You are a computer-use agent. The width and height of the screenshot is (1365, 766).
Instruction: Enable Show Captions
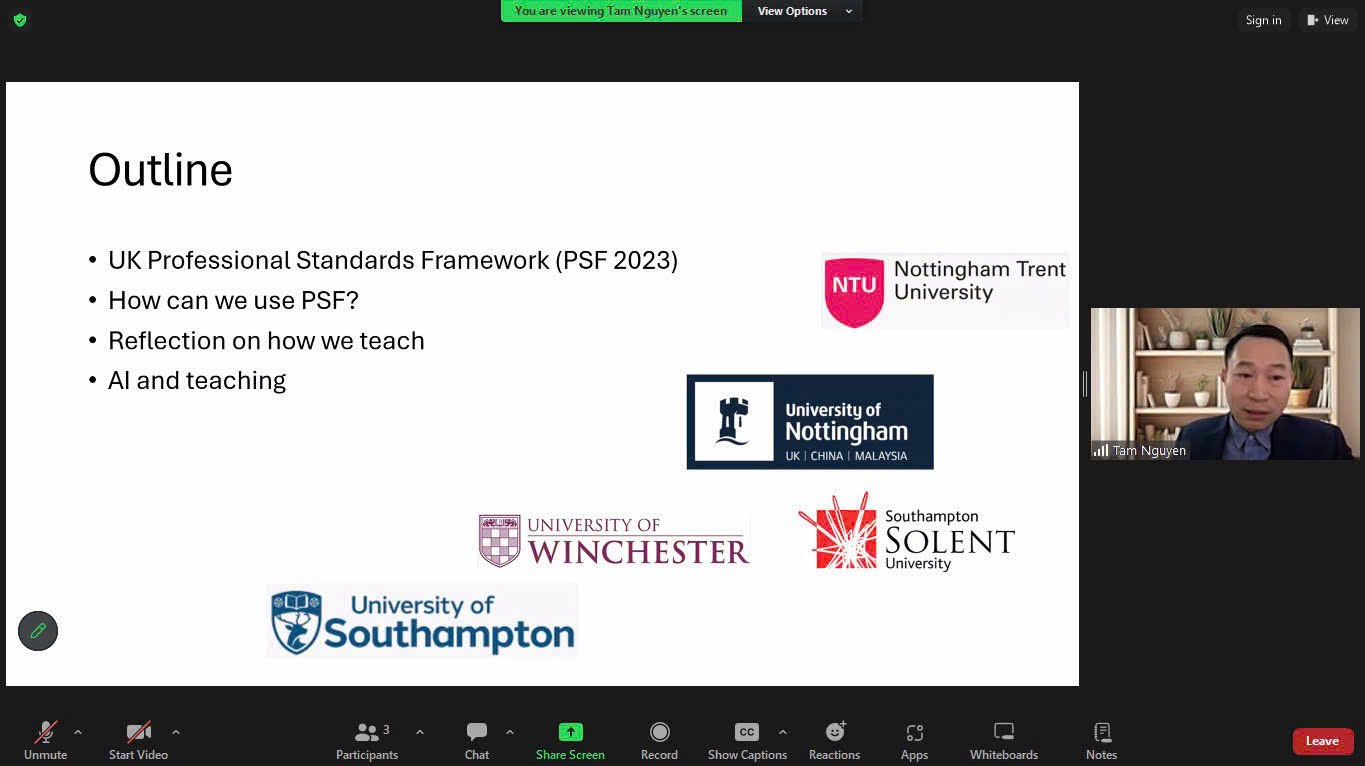click(747, 741)
